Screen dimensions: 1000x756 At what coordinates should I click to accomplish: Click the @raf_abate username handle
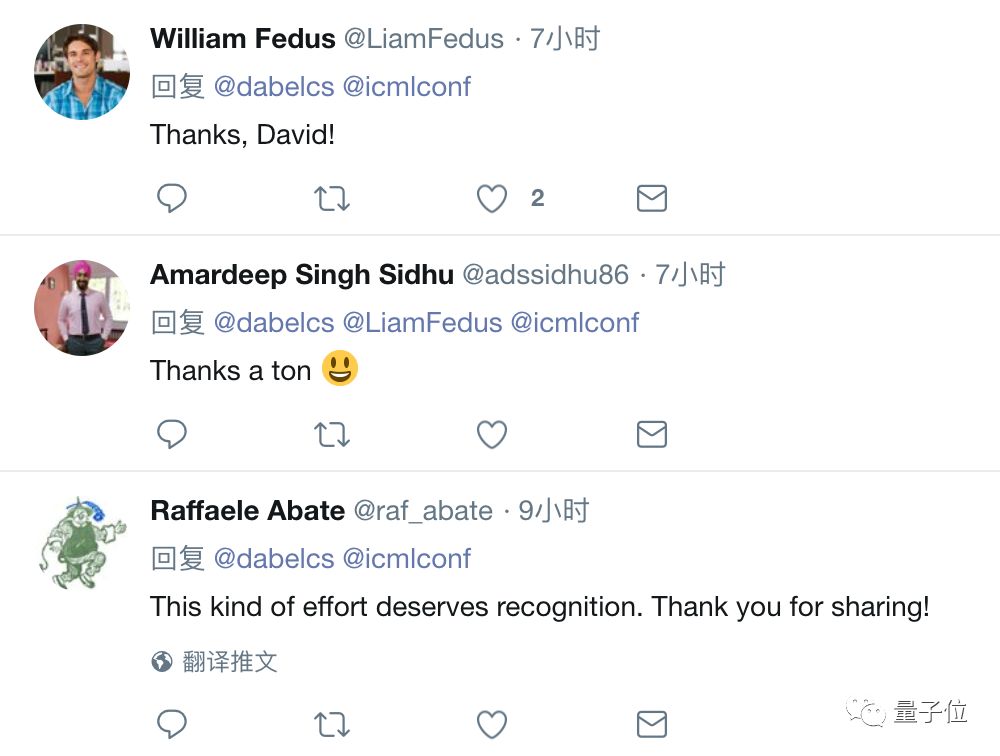(423, 511)
